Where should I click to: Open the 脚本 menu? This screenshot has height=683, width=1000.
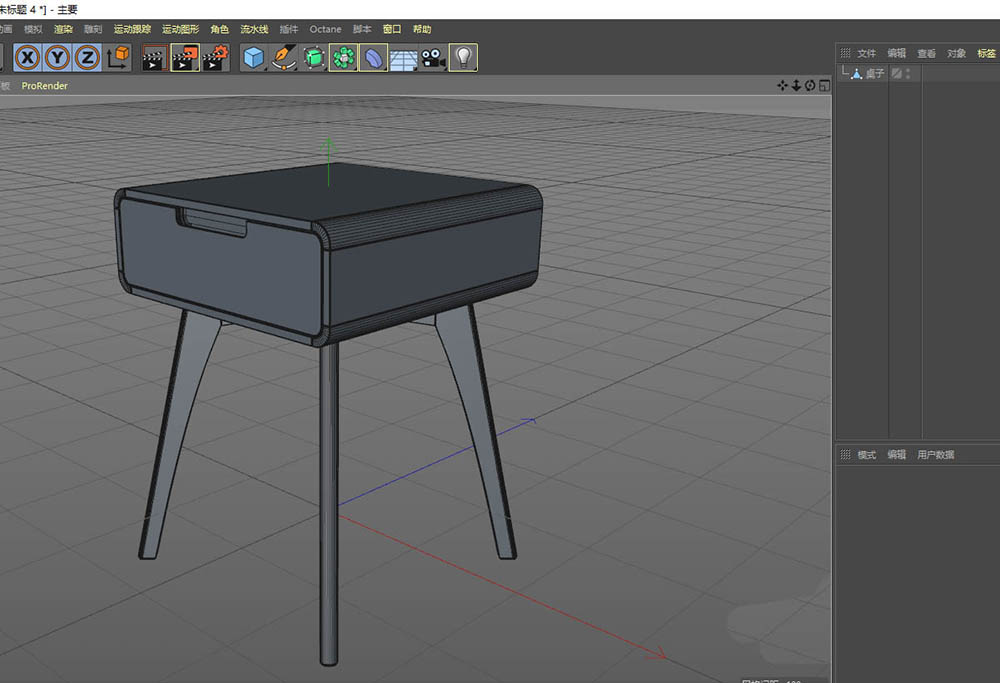point(362,29)
